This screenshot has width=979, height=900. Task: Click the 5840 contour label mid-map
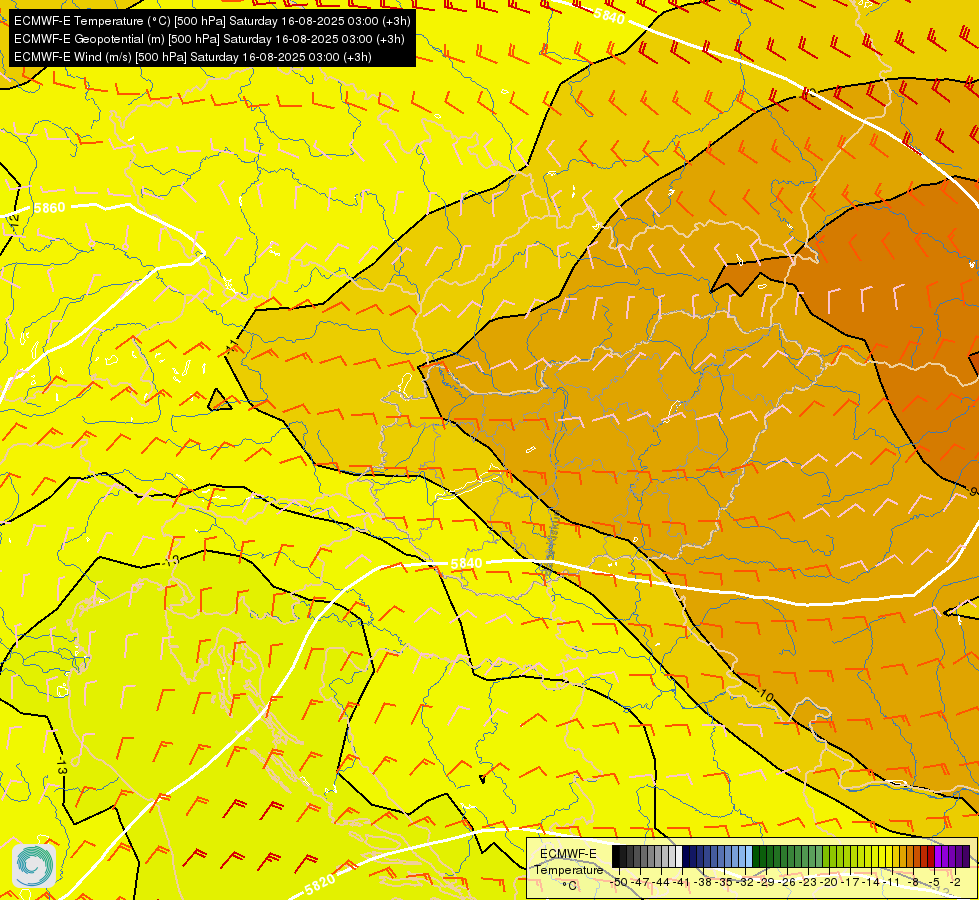[x=466, y=563]
